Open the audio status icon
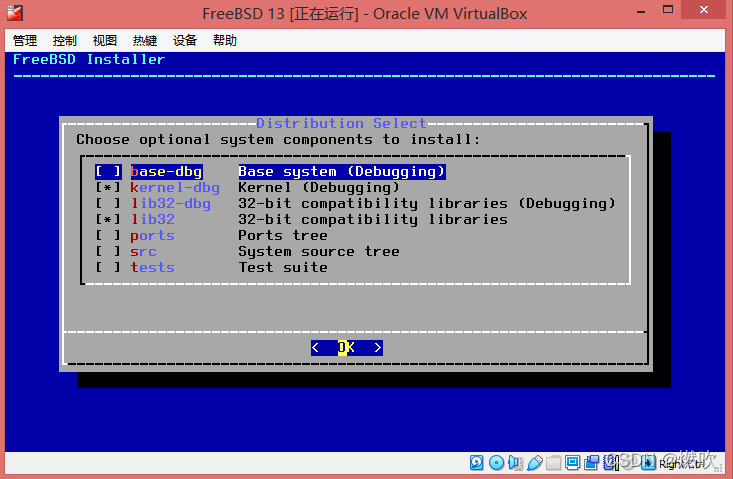 pos(515,463)
